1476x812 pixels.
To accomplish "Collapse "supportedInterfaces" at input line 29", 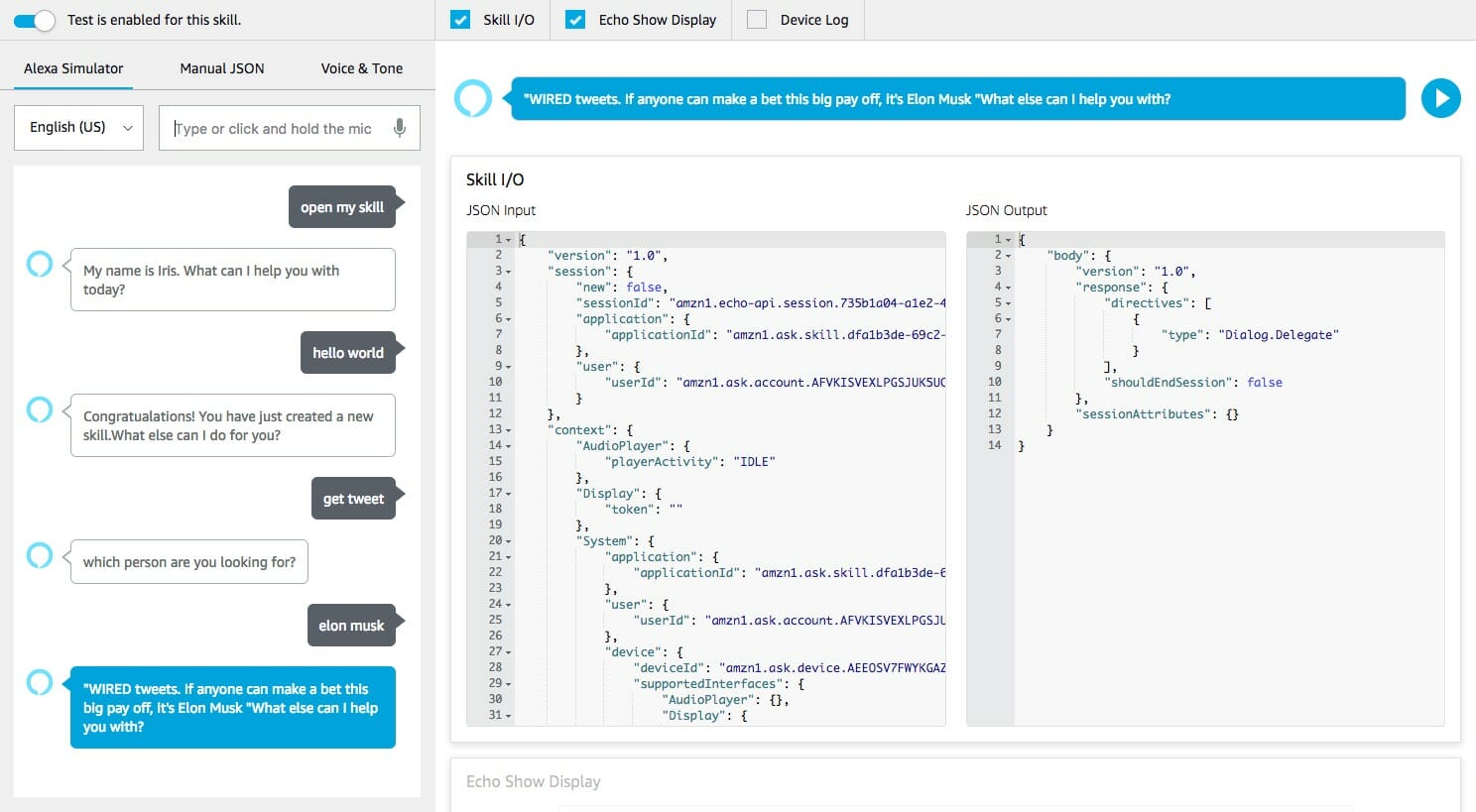I will pos(509,684).
